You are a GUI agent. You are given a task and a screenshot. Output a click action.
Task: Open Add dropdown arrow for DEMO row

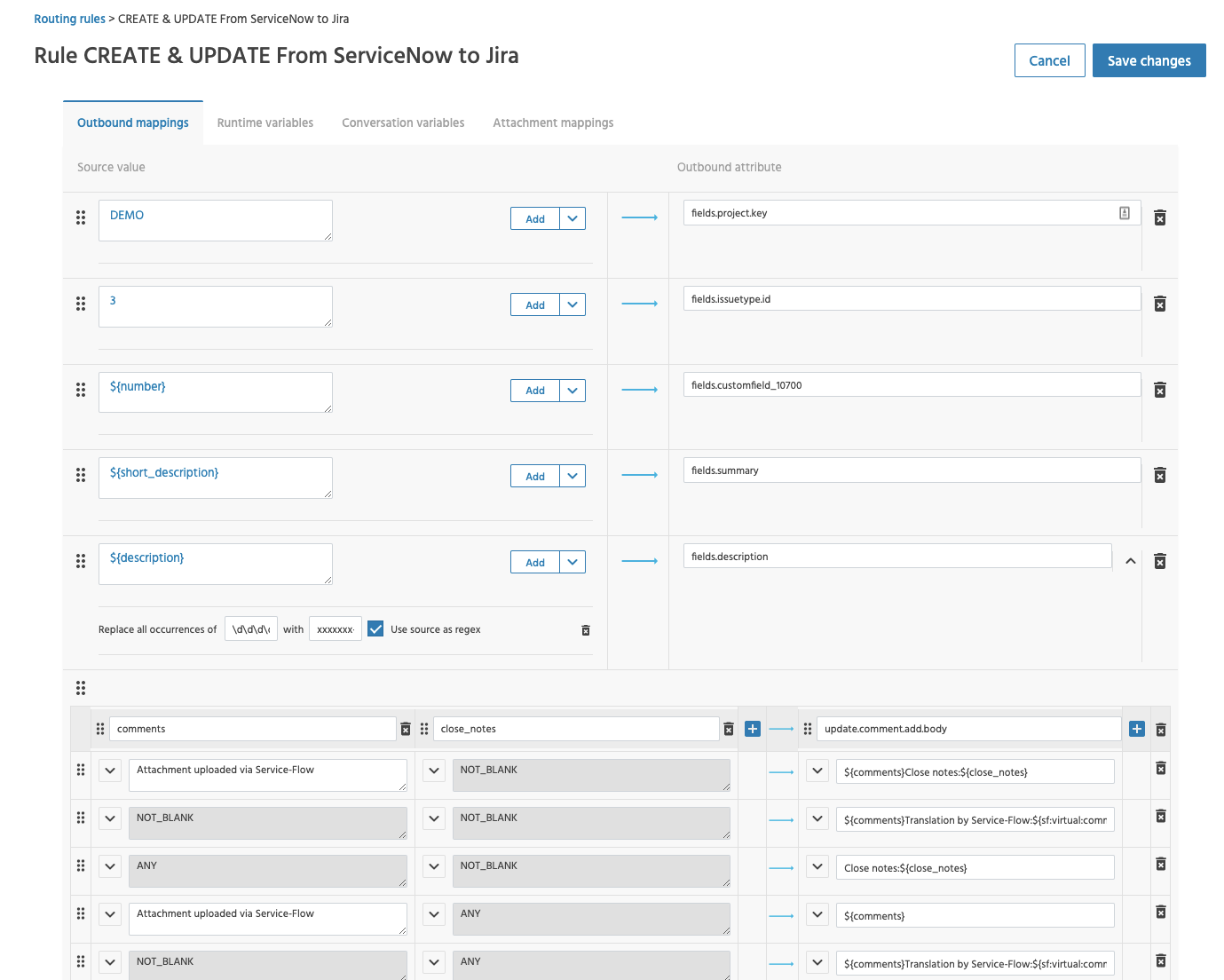pyautogui.click(x=573, y=218)
